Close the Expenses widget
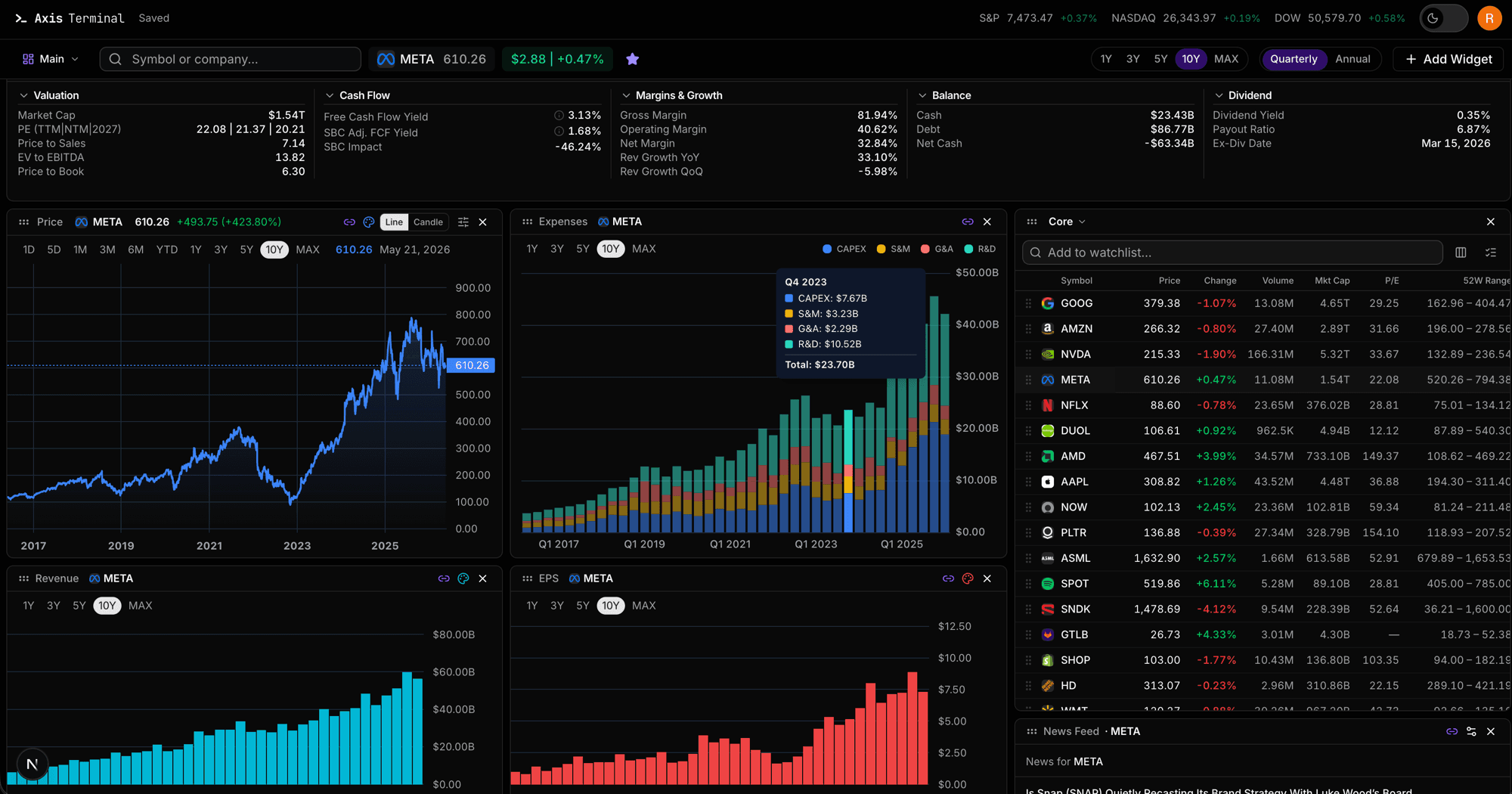1512x794 pixels. [x=987, y=222]
